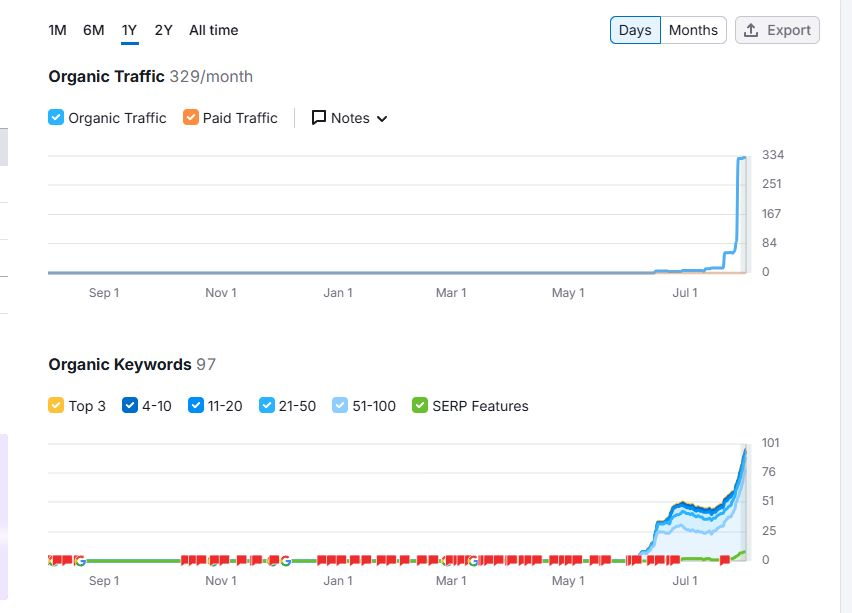The width and height of the screenshot is (852, 613).
Task: Click the red note marker near Jan 1
Action: coord(340,560)
